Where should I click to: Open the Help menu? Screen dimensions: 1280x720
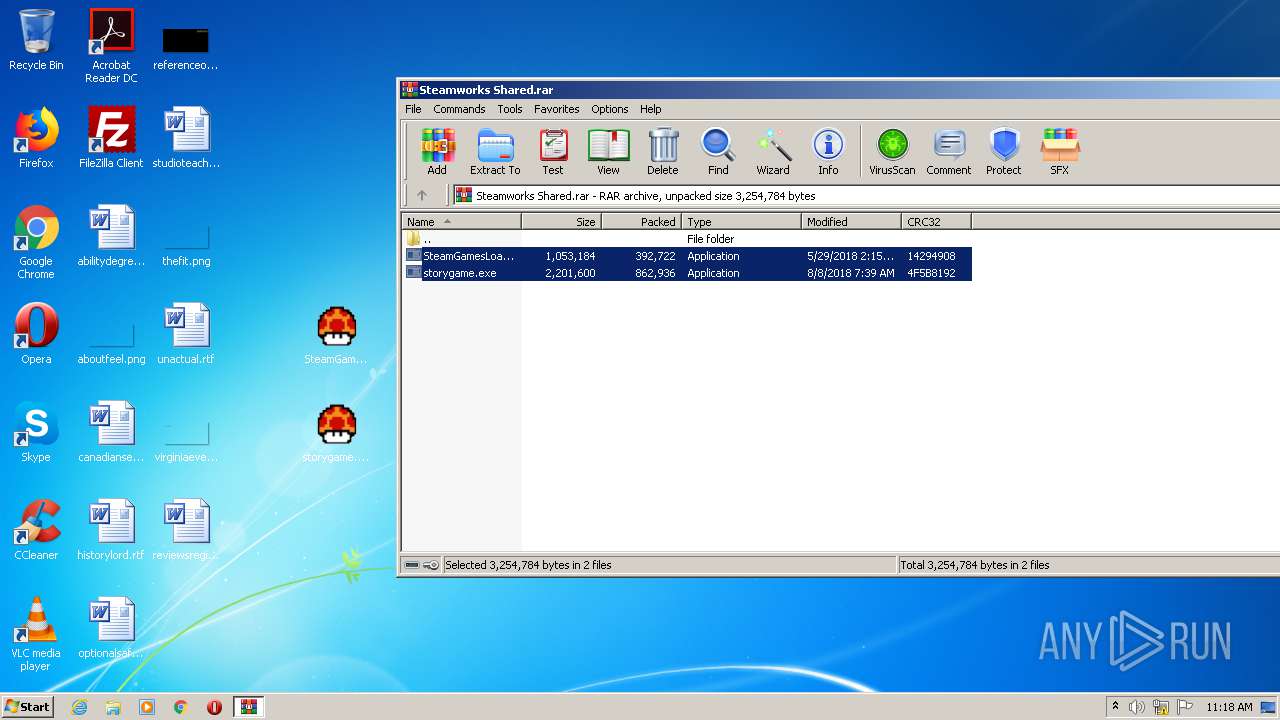coord(651,109)
